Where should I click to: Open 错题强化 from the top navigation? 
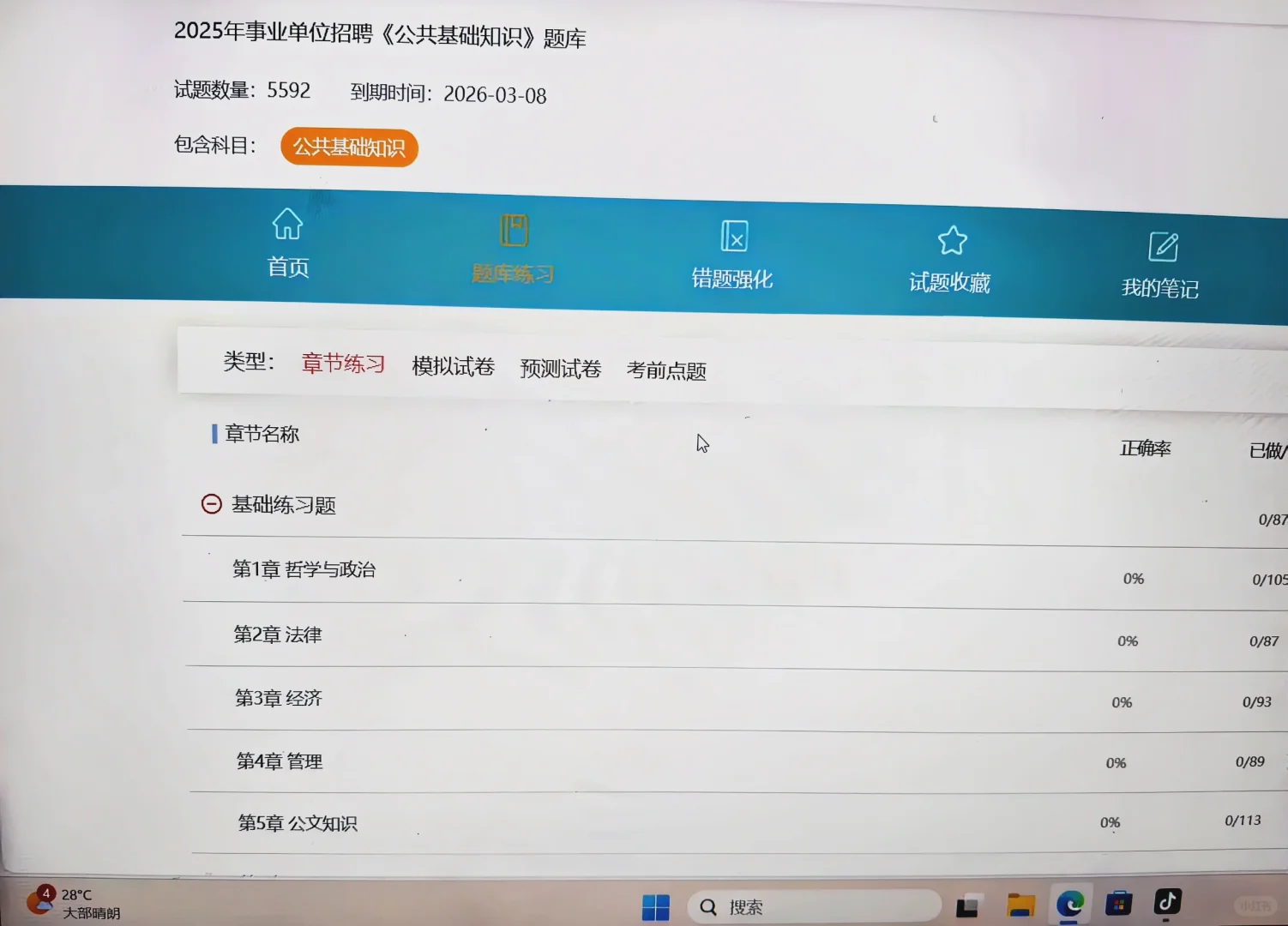(x=733, y=253)
